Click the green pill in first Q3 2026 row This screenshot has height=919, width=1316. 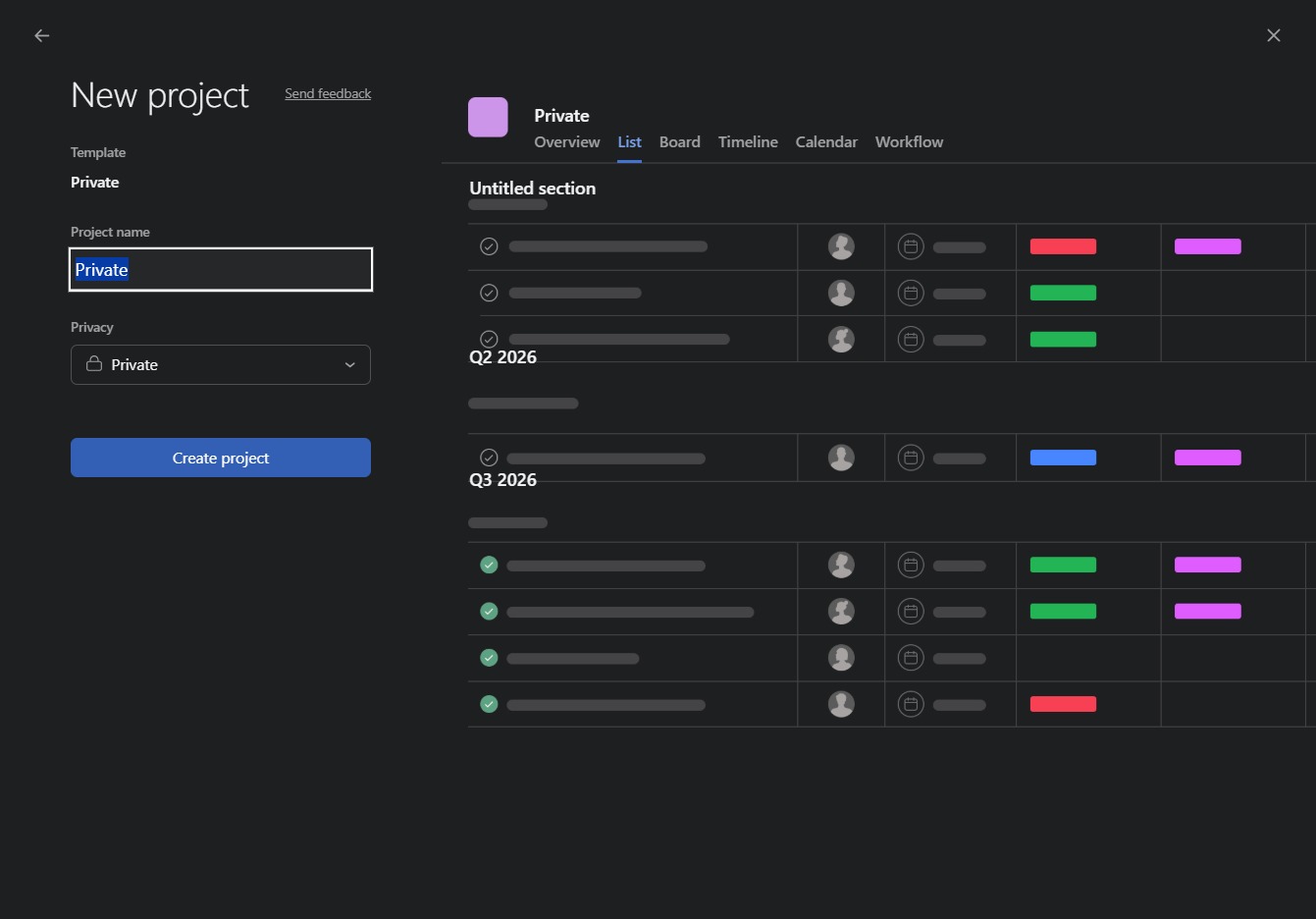click(1063, 565)
